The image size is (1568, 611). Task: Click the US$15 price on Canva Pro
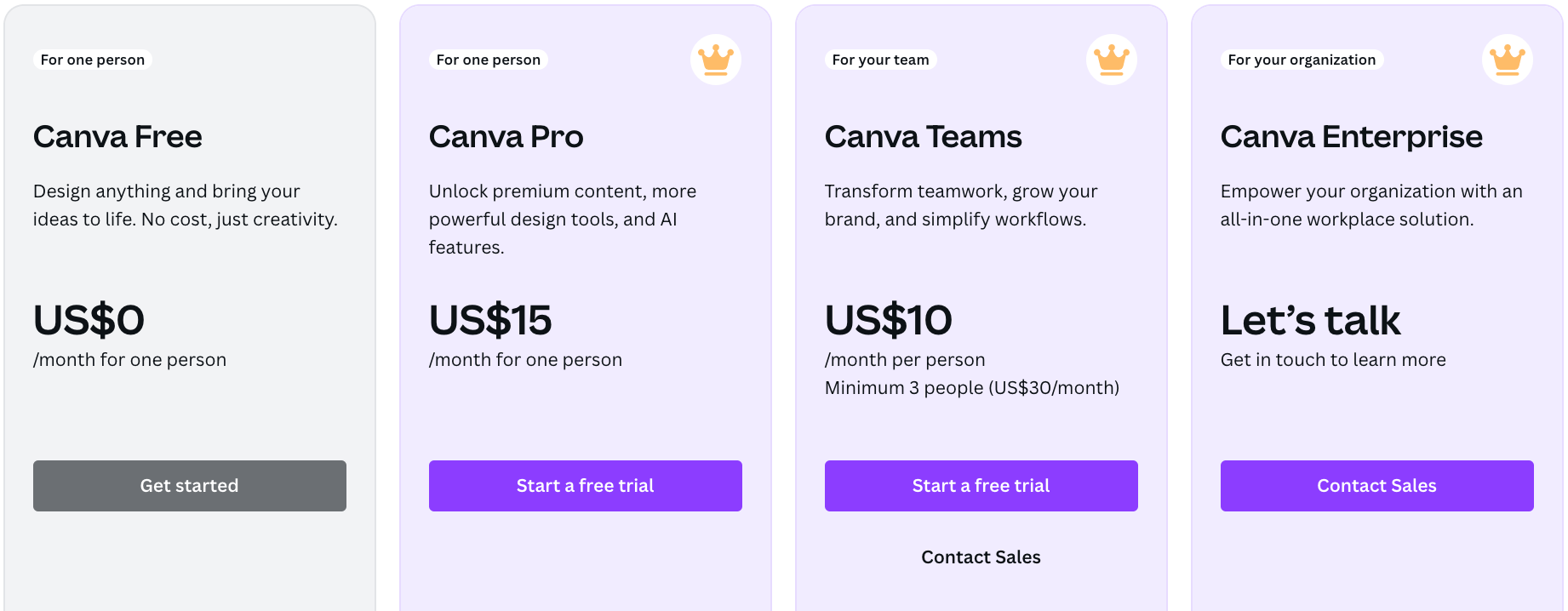tap(490, 320)
